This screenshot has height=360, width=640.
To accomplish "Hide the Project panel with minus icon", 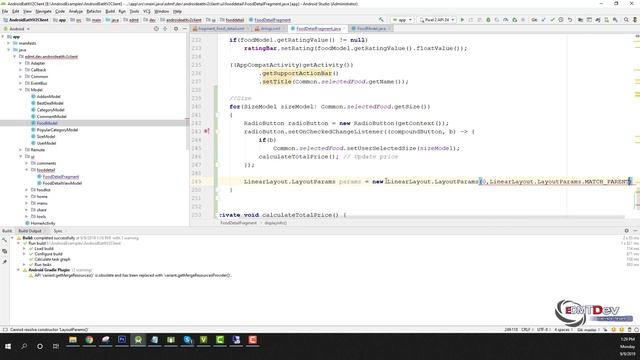I will (184, 29).
